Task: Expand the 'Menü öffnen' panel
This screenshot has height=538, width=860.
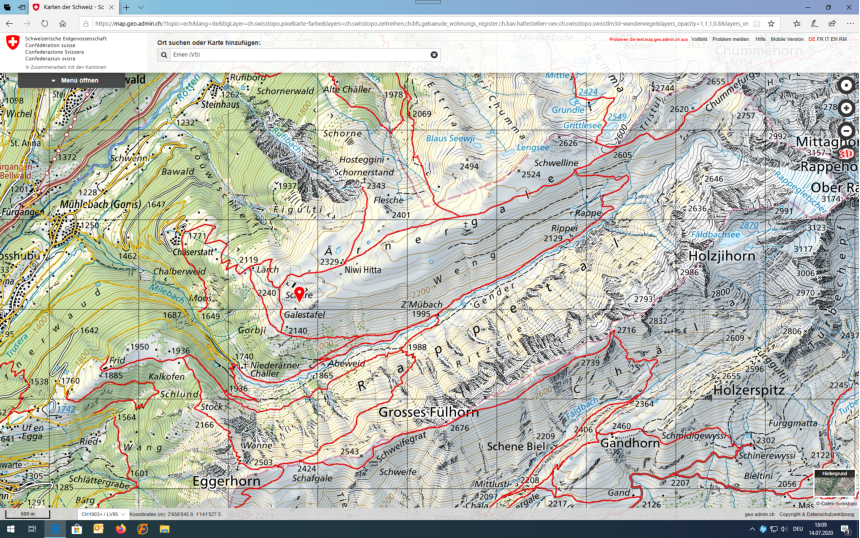Action: [72, 80]
